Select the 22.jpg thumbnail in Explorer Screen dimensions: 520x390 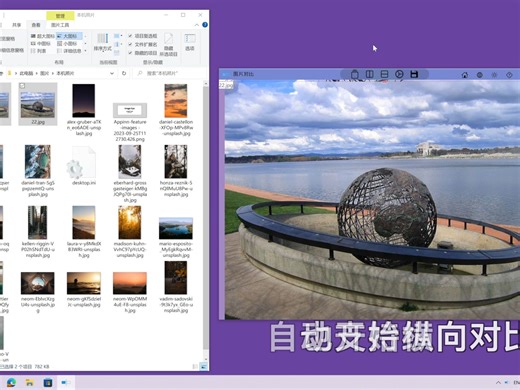[38, 104]
